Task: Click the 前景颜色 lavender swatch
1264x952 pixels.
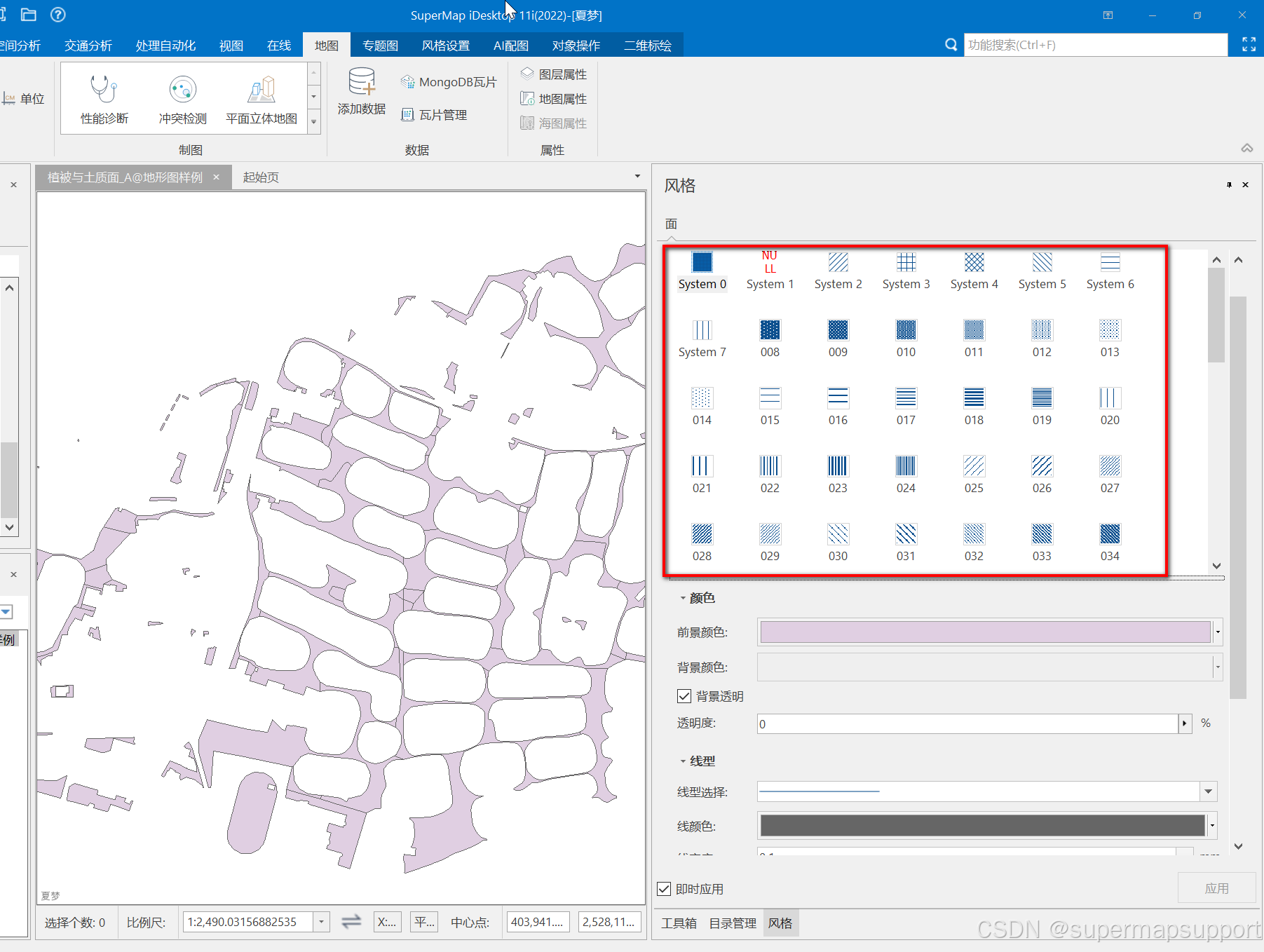Action: 985,632
